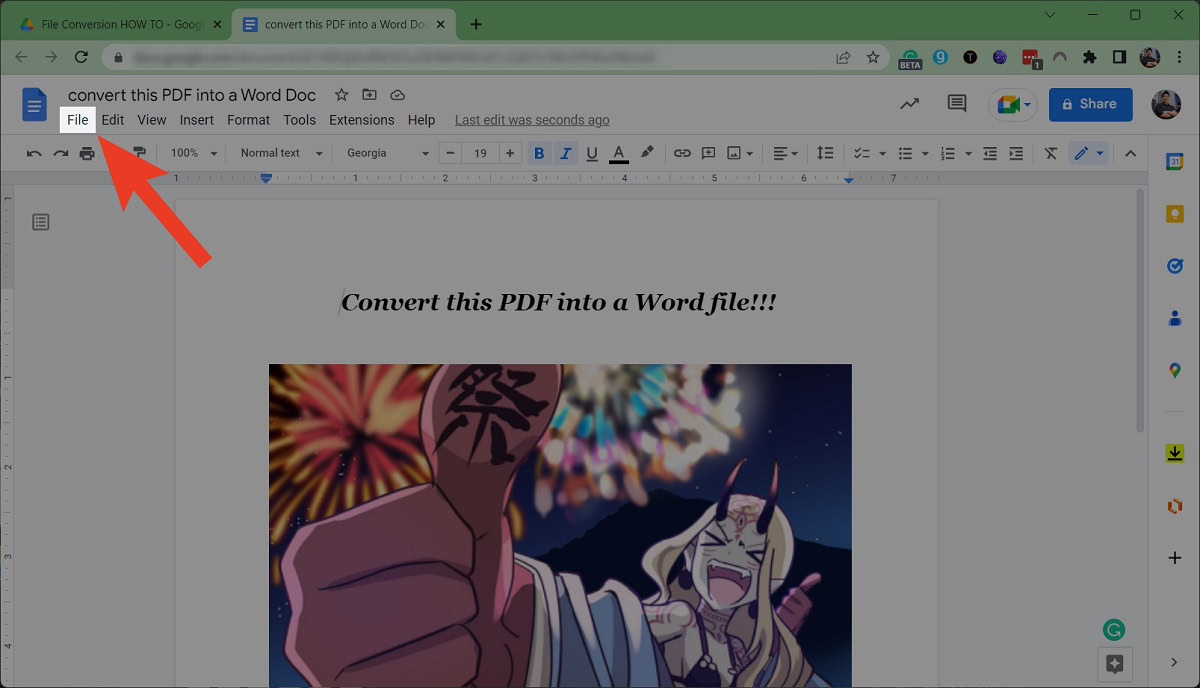The height and width of the screenshot is (688, 1200).
Task: Open the Edit menu
Action: [x=113, y=120]
